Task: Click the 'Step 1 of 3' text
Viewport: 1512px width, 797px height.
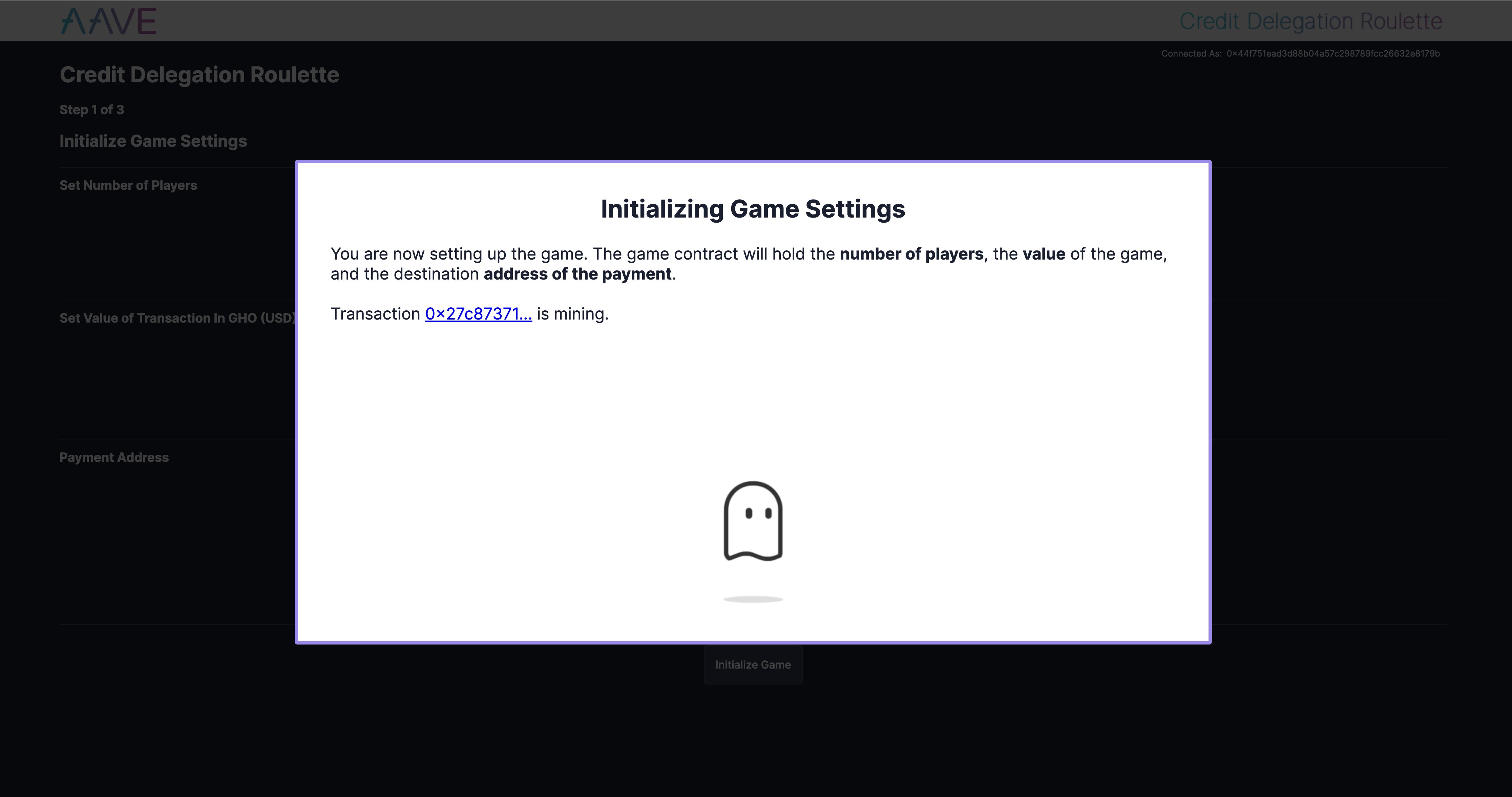Action: click(91, 110)
